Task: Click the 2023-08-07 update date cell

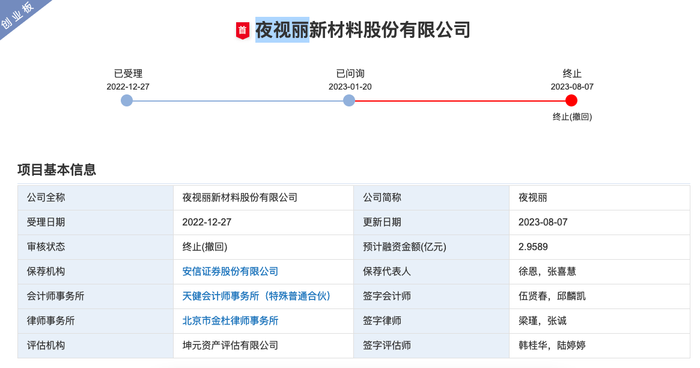Action: [600, 222]
